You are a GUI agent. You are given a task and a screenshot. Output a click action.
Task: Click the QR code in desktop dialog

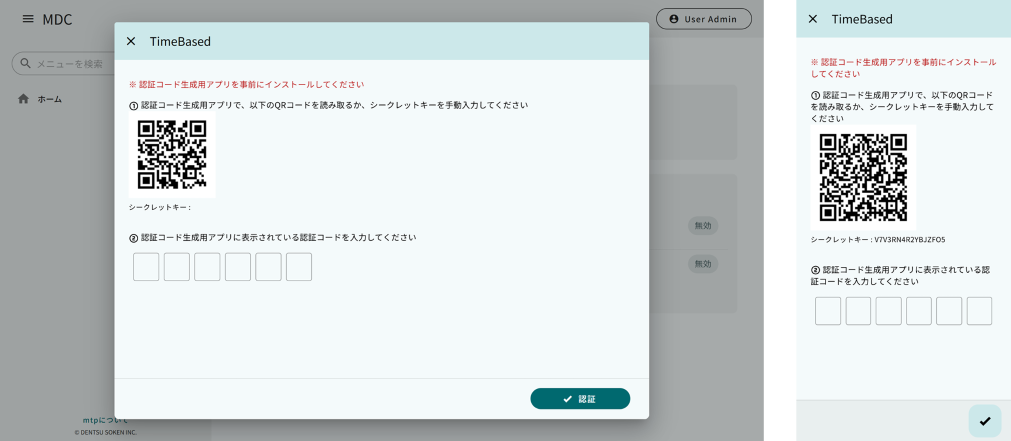click(x=172, y=155)
